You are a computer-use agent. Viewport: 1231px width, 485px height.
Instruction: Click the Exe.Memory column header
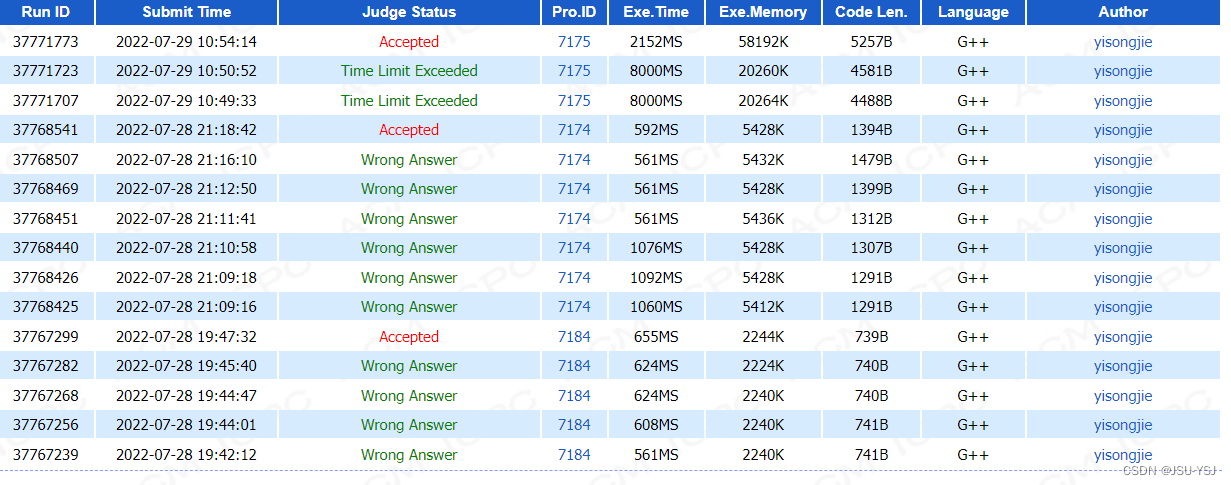pos(763,12)
